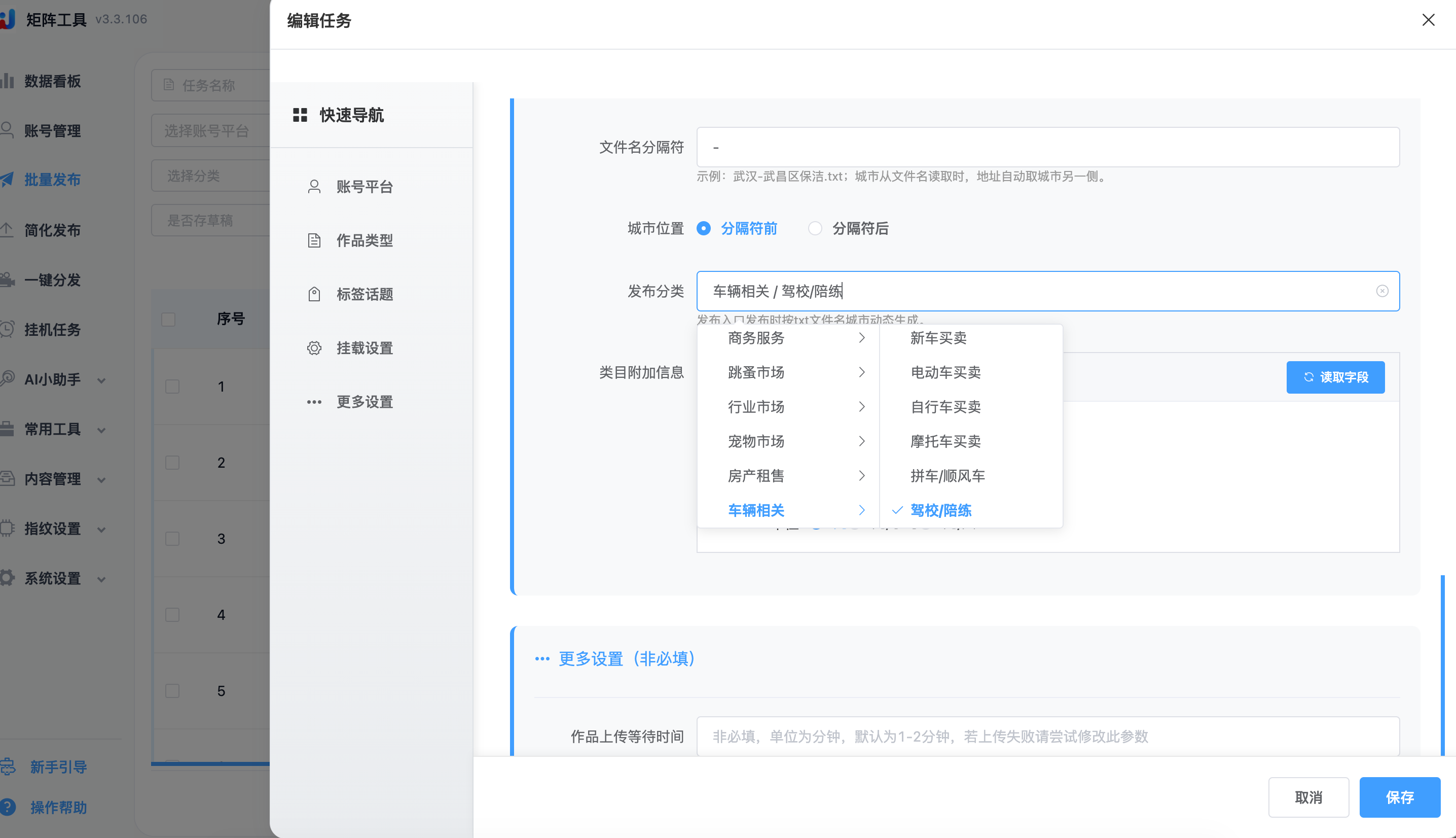The image size is (1456, 838).
Task: Click the 标签话题 tag icon
Action: coord(314,294)
